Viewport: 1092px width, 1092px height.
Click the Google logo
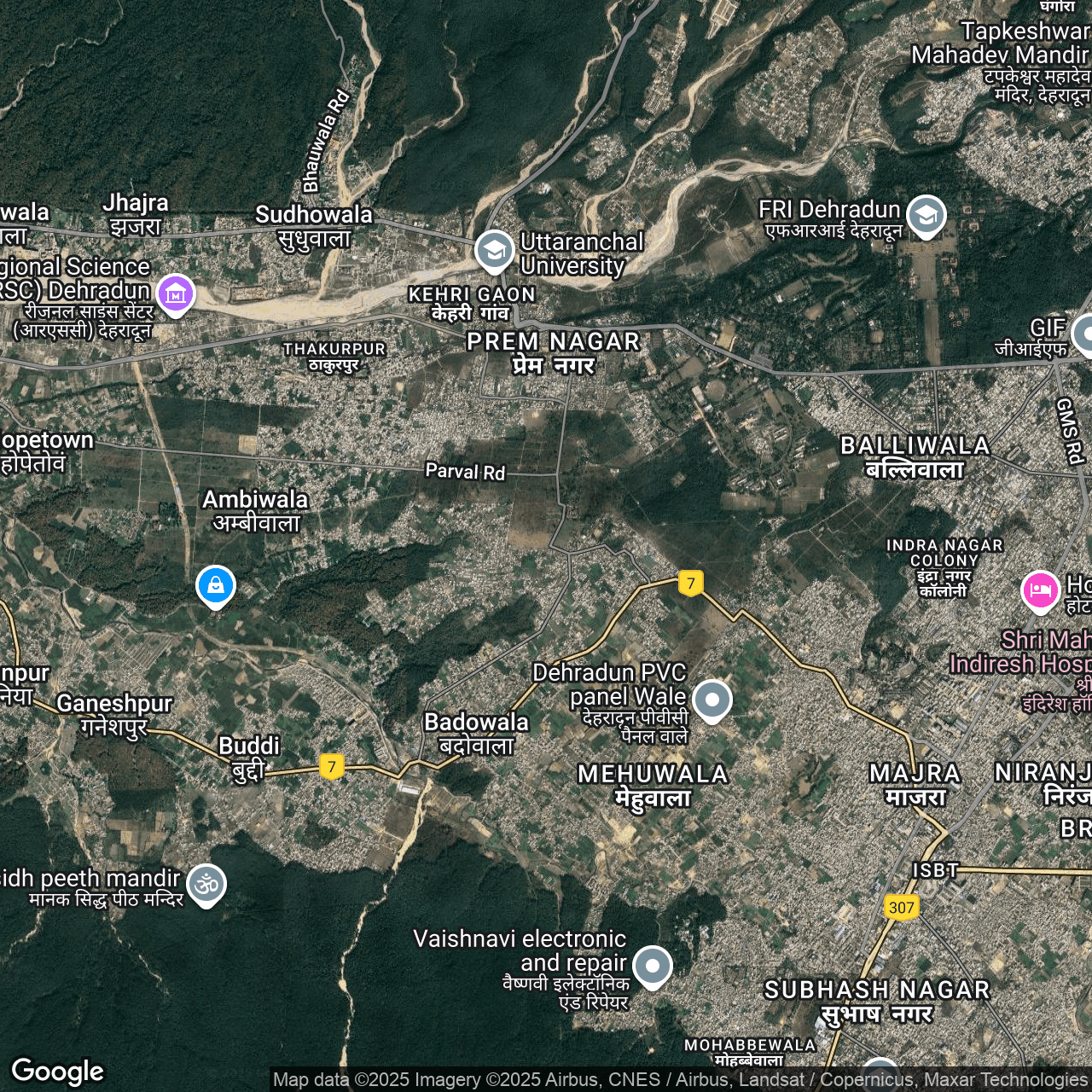58,1071
